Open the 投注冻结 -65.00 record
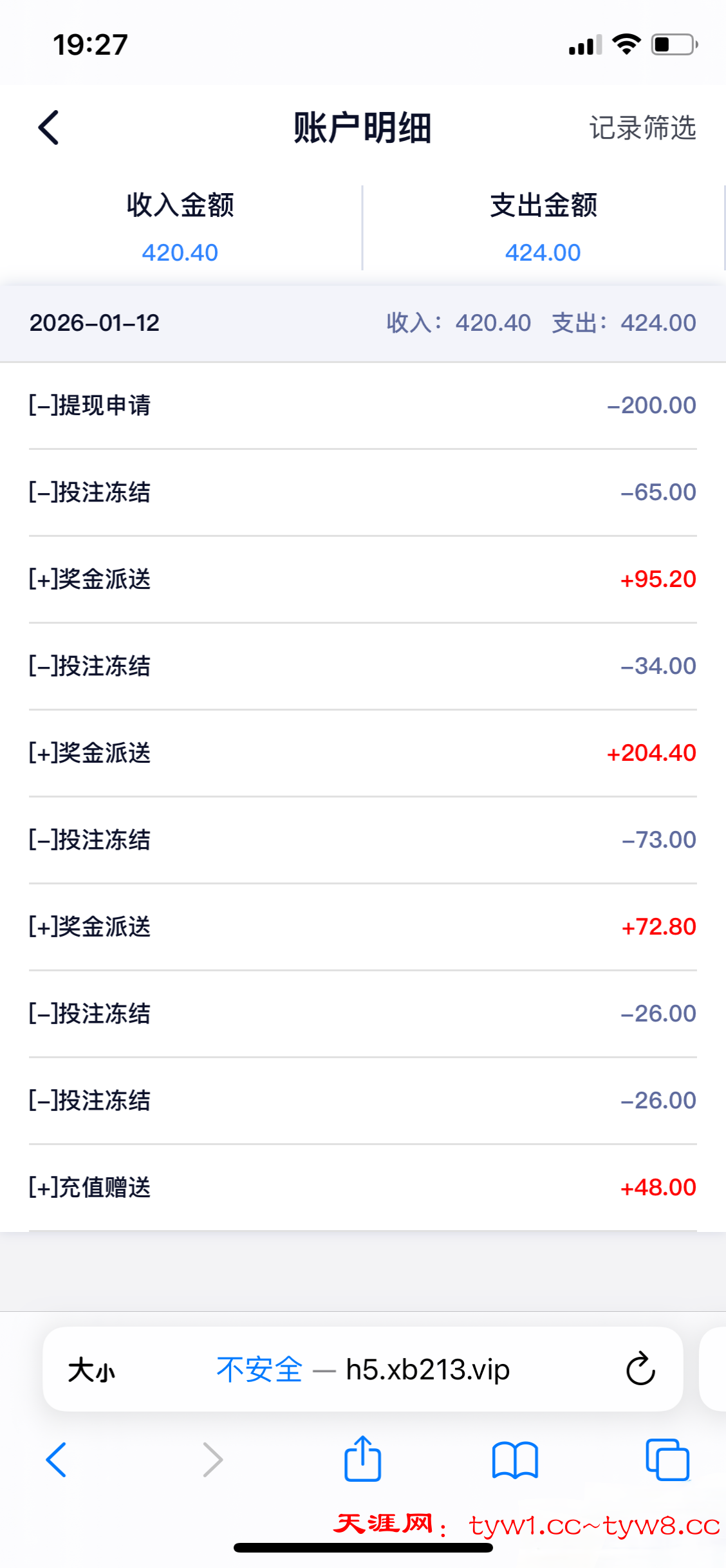The image size is (726, 1568). click(362, 492)
